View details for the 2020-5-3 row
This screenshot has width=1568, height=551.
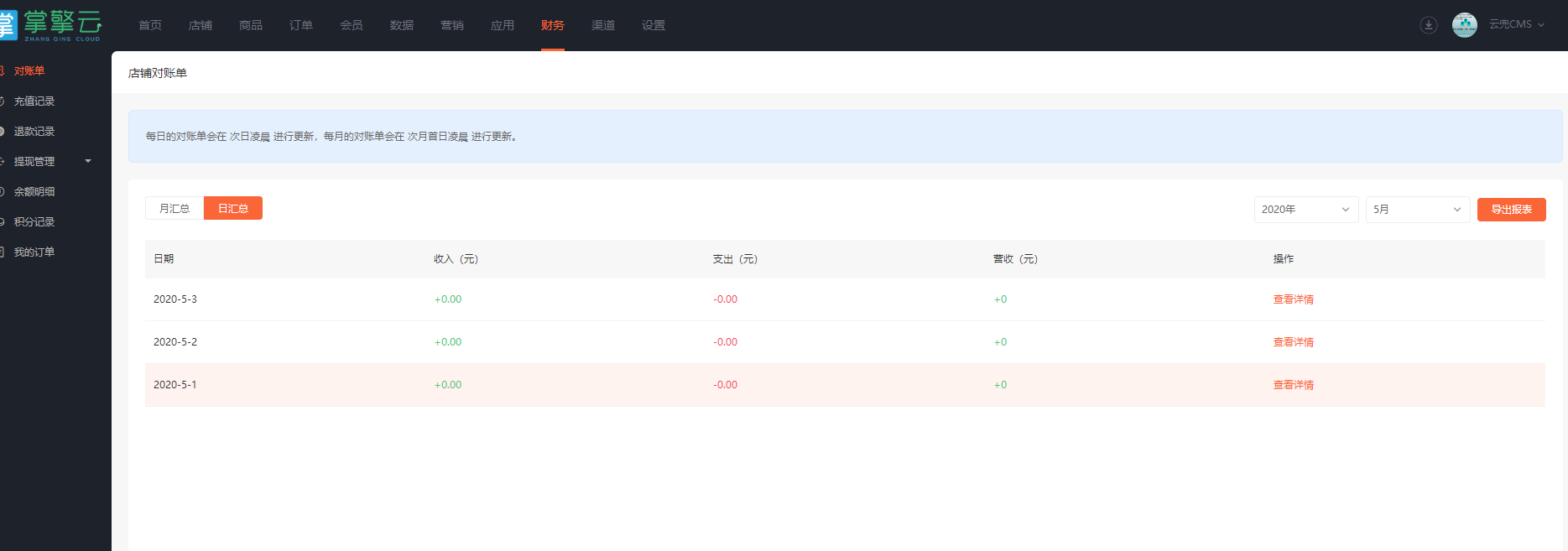(x=1294, y=299)
